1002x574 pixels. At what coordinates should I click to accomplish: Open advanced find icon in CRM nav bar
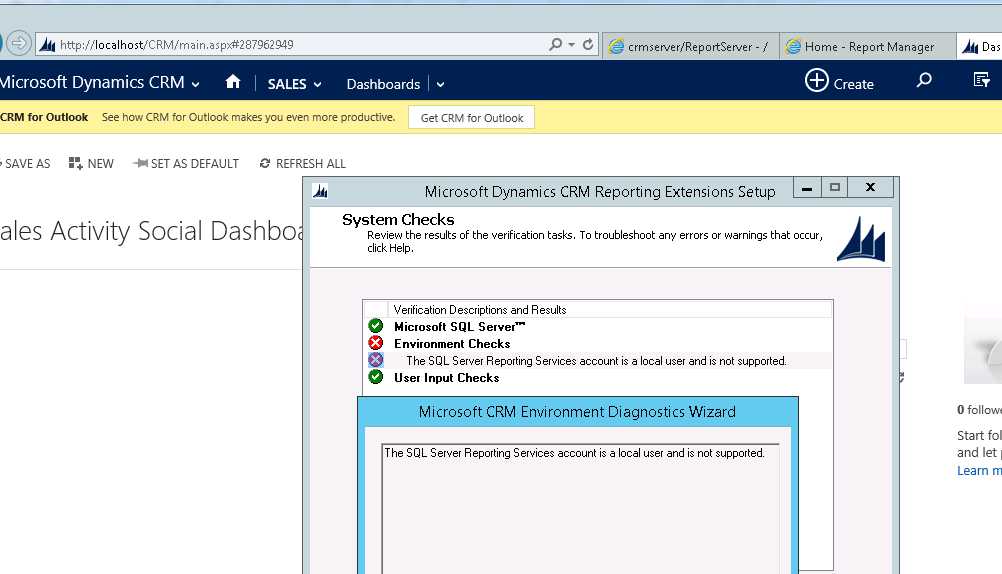(x=982, y=80)
